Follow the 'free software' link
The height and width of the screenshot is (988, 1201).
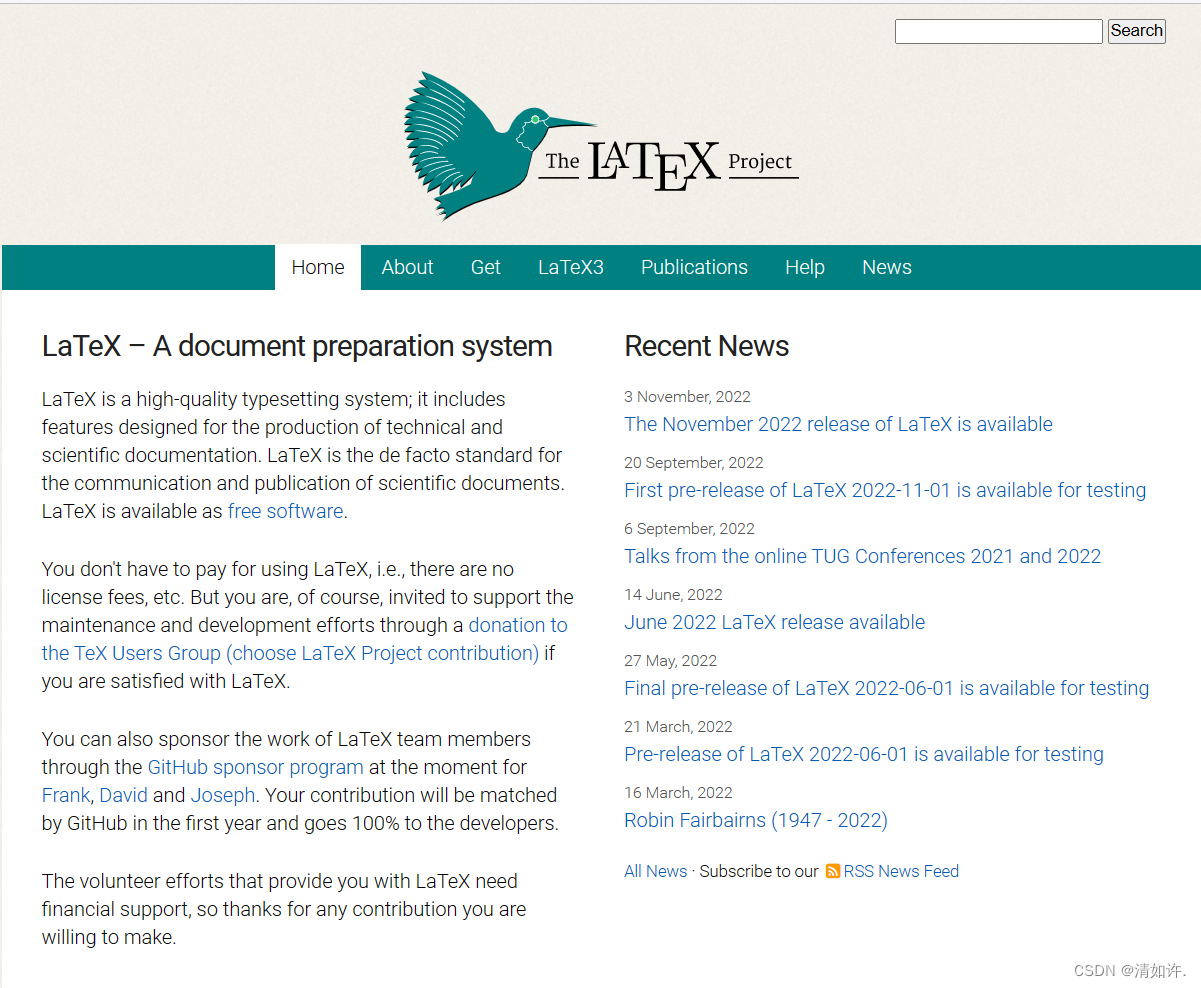(x=285, y=511)
